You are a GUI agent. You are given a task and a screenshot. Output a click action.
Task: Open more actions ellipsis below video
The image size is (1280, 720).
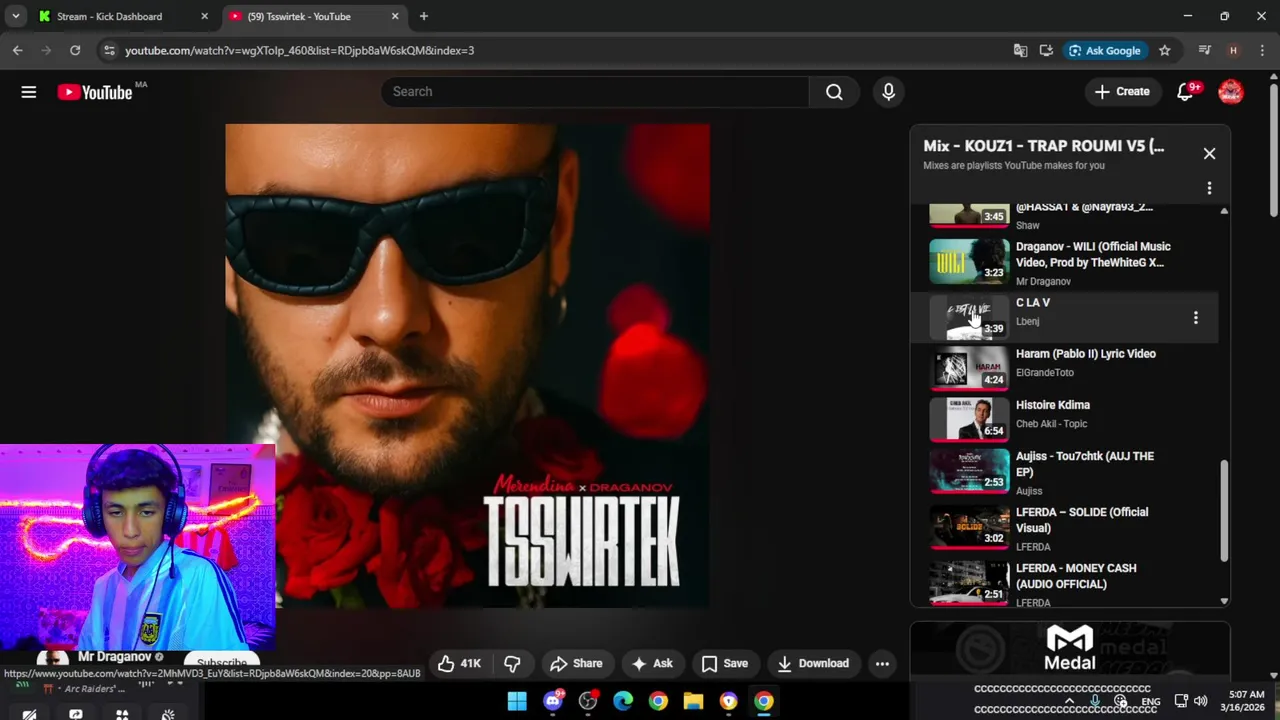882,663
